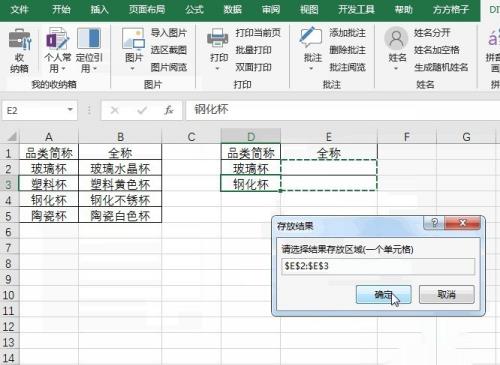Expand the 批注 dropdown arrow
The height and width of the screenshot is (365, 500).
[x=311, y=69]
